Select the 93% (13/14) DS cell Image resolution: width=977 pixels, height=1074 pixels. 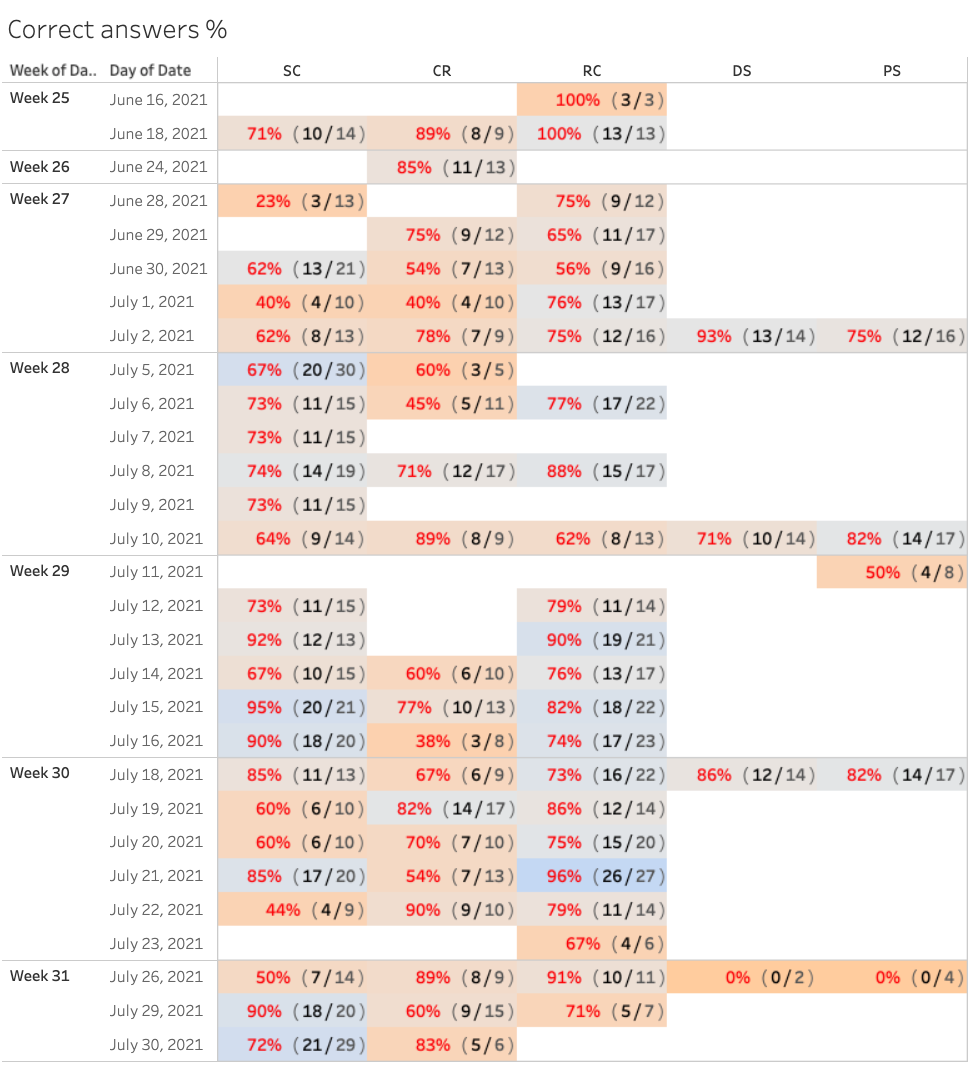click(x=742, y=336)
